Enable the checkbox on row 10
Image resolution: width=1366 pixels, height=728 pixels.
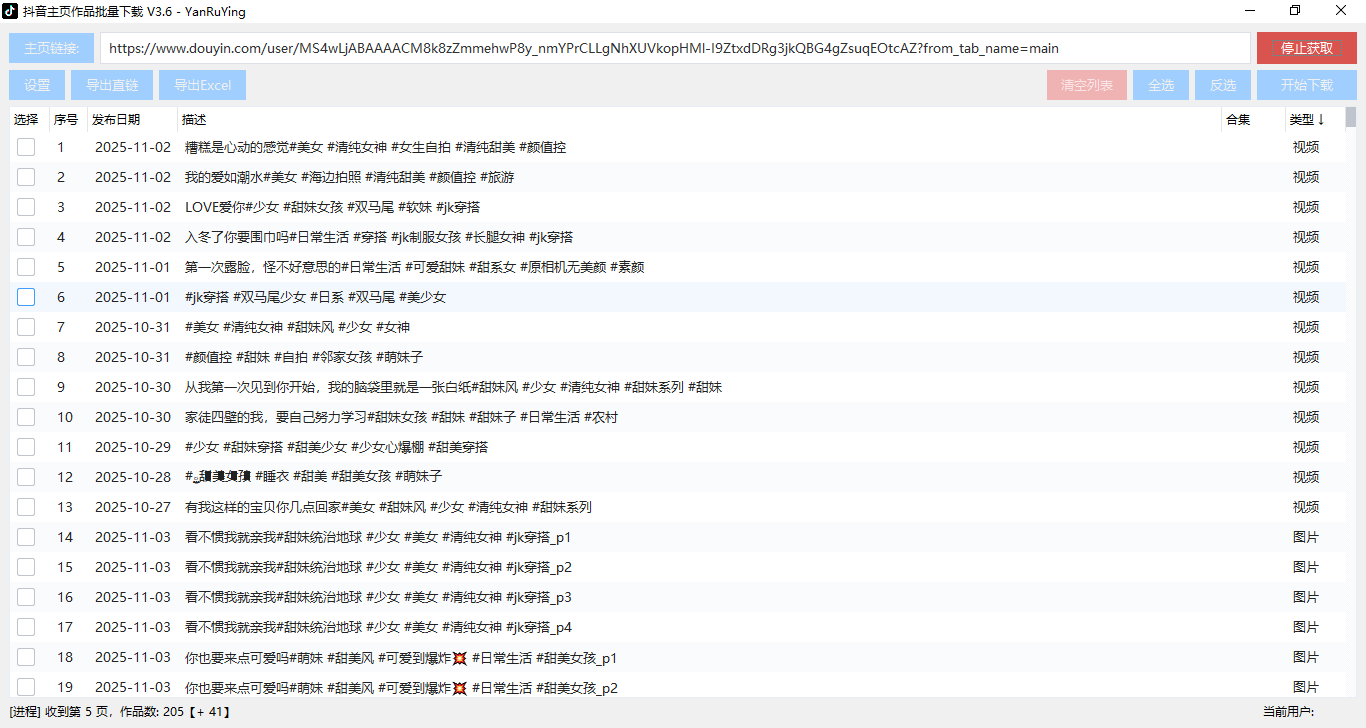tap(25, 417)
